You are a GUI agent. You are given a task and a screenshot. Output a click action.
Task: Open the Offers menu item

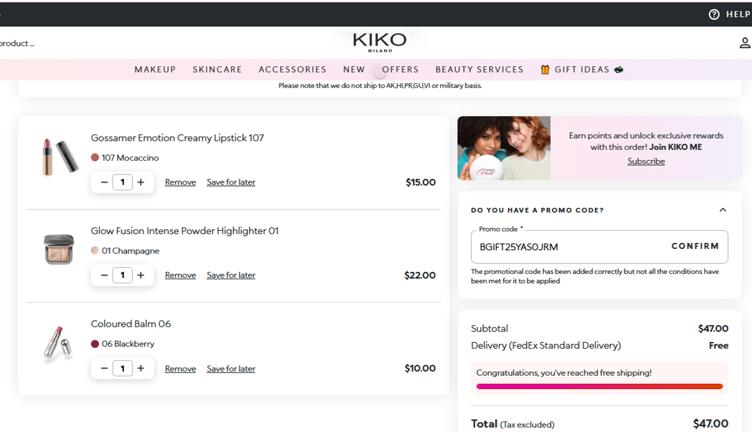click(400, 70)
